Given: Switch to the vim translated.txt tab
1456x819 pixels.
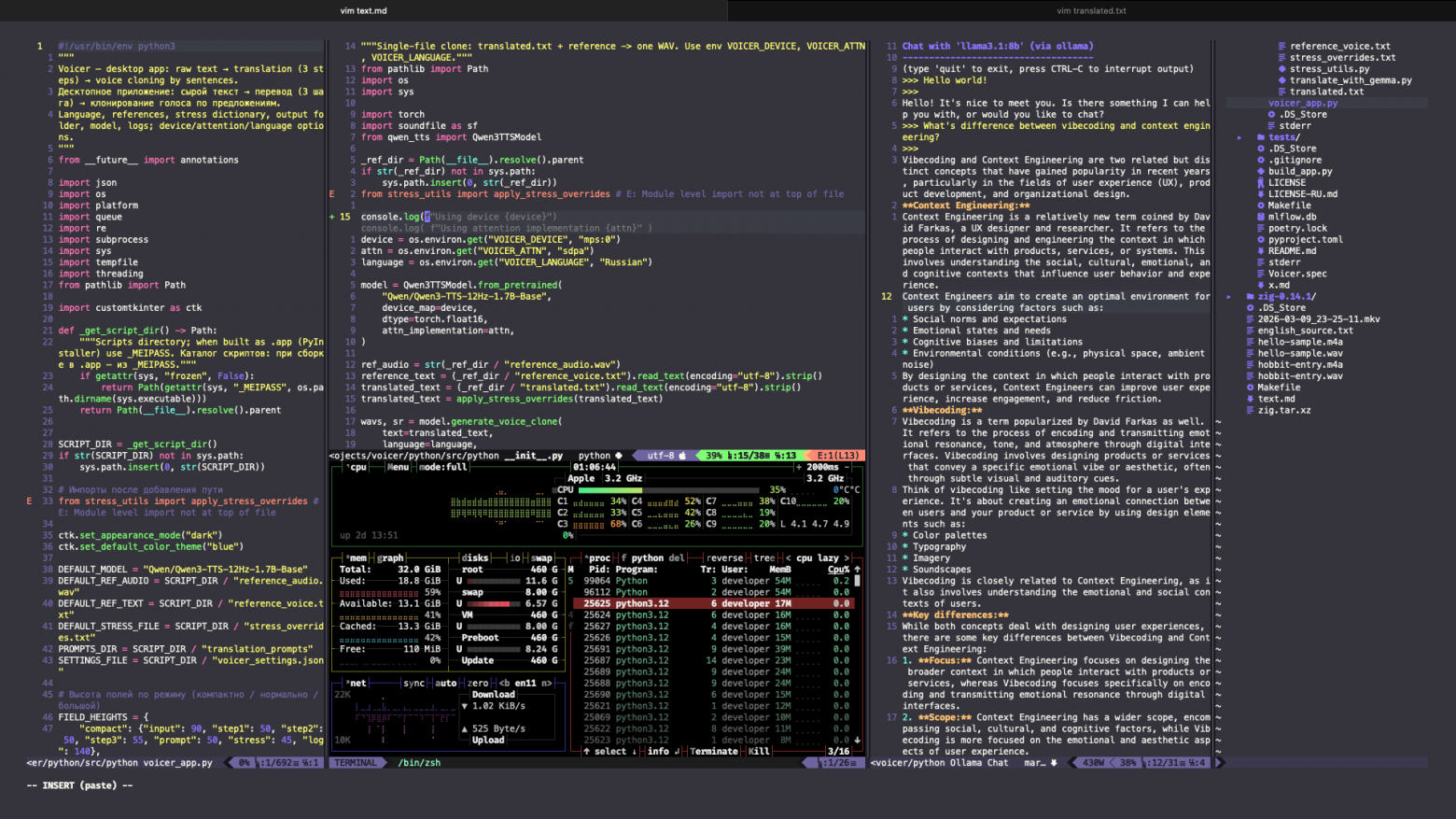Looking at the screenshot, I should pos(1091,11).
